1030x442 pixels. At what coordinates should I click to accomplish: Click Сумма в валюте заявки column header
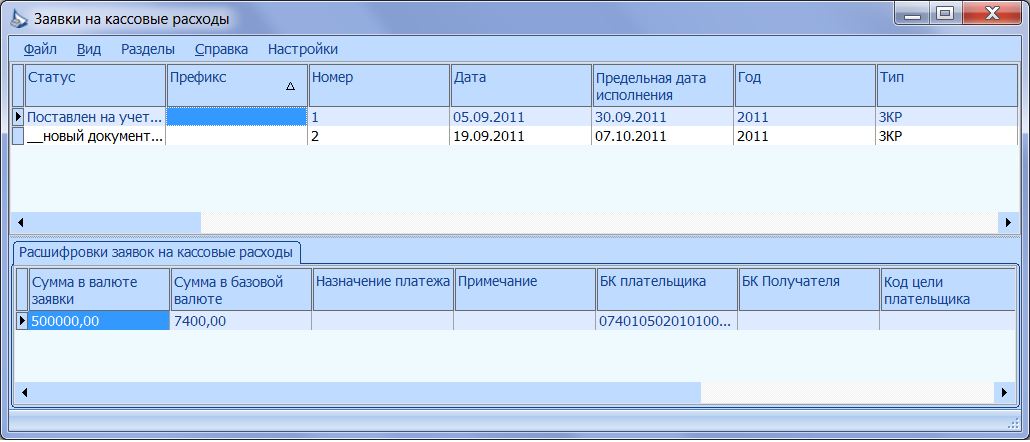point(99,290)
